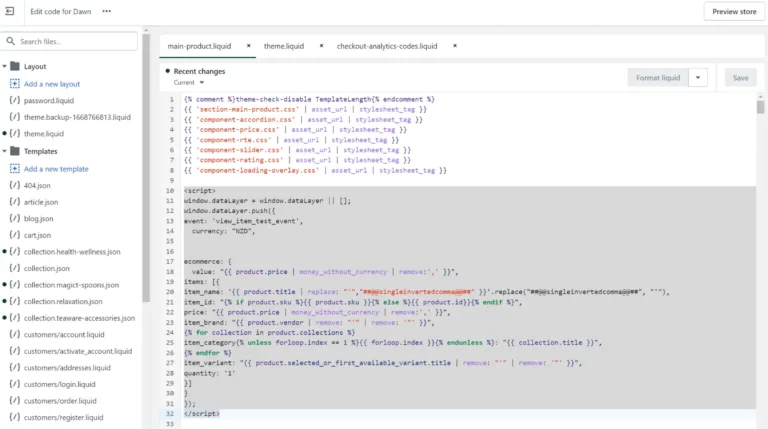
Task: Click the Add a new template plus icon
Action: click(x=15, y=168)
